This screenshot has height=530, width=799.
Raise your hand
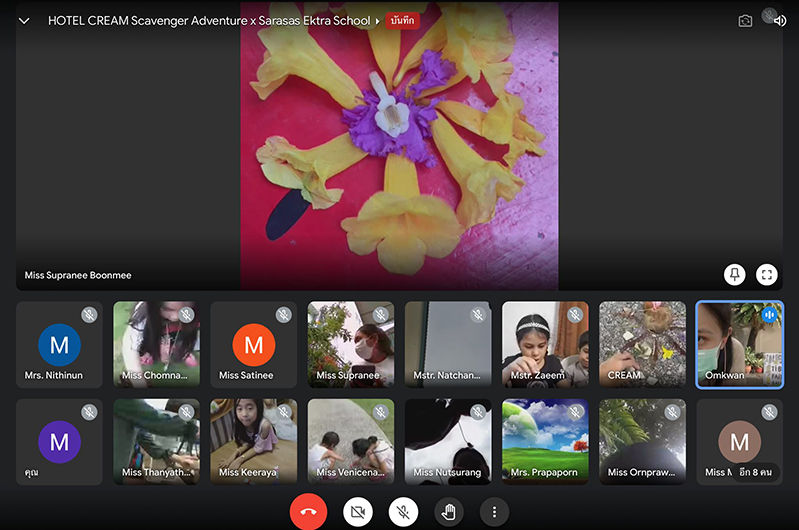[448, 512]
